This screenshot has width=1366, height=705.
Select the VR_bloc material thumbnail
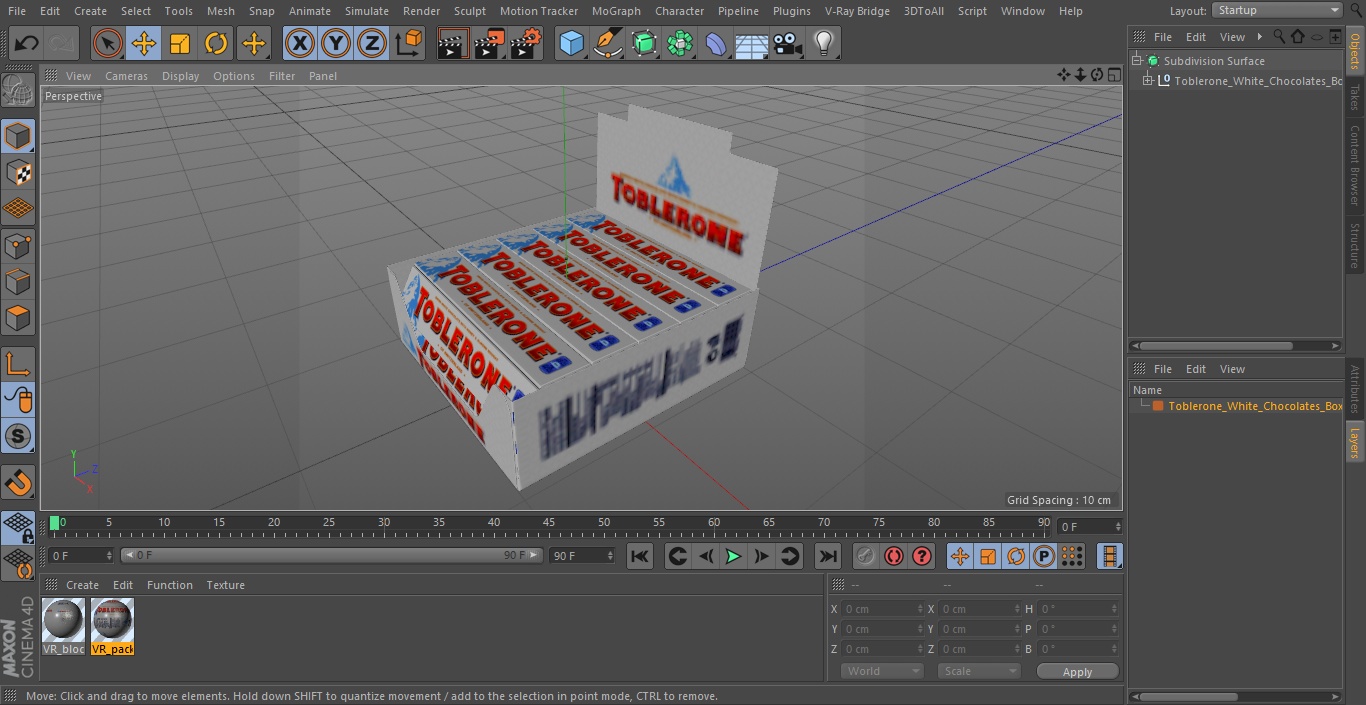click(64, 627)
